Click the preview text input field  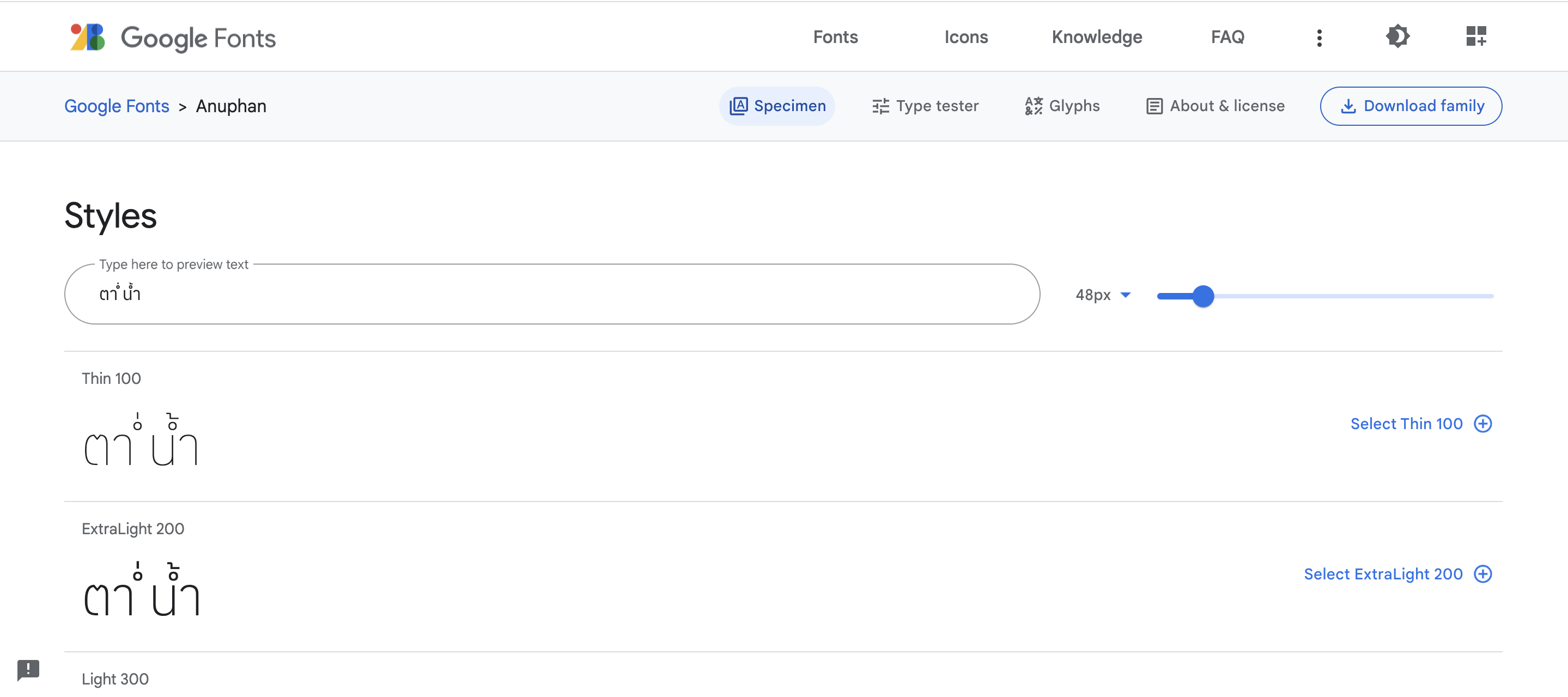548,294
